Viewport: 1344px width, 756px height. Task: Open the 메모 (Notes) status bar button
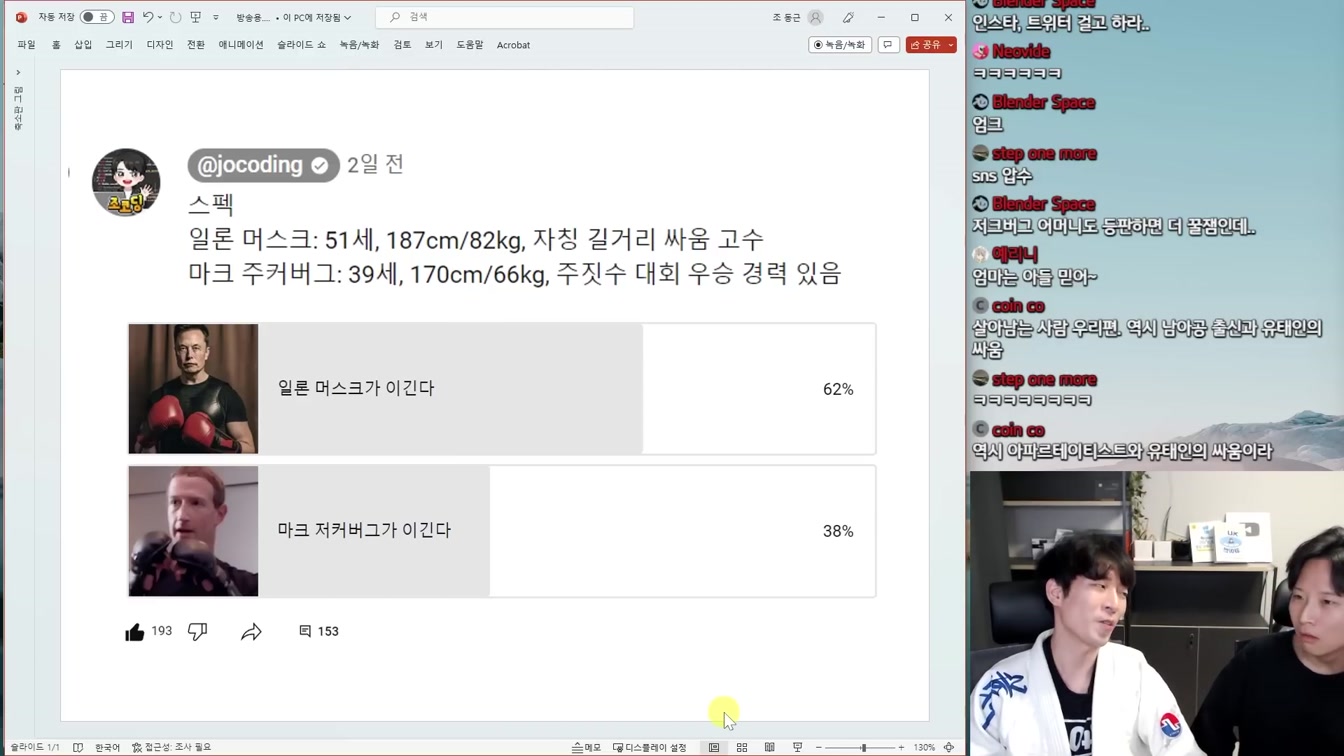pos(587,747)
